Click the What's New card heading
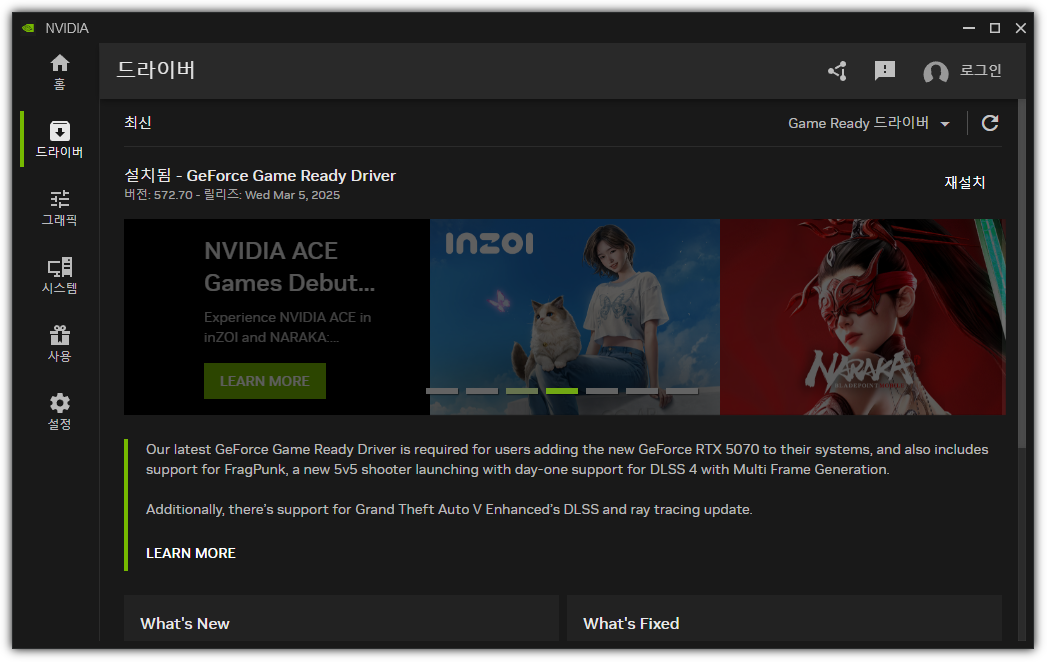 (185, 623)
